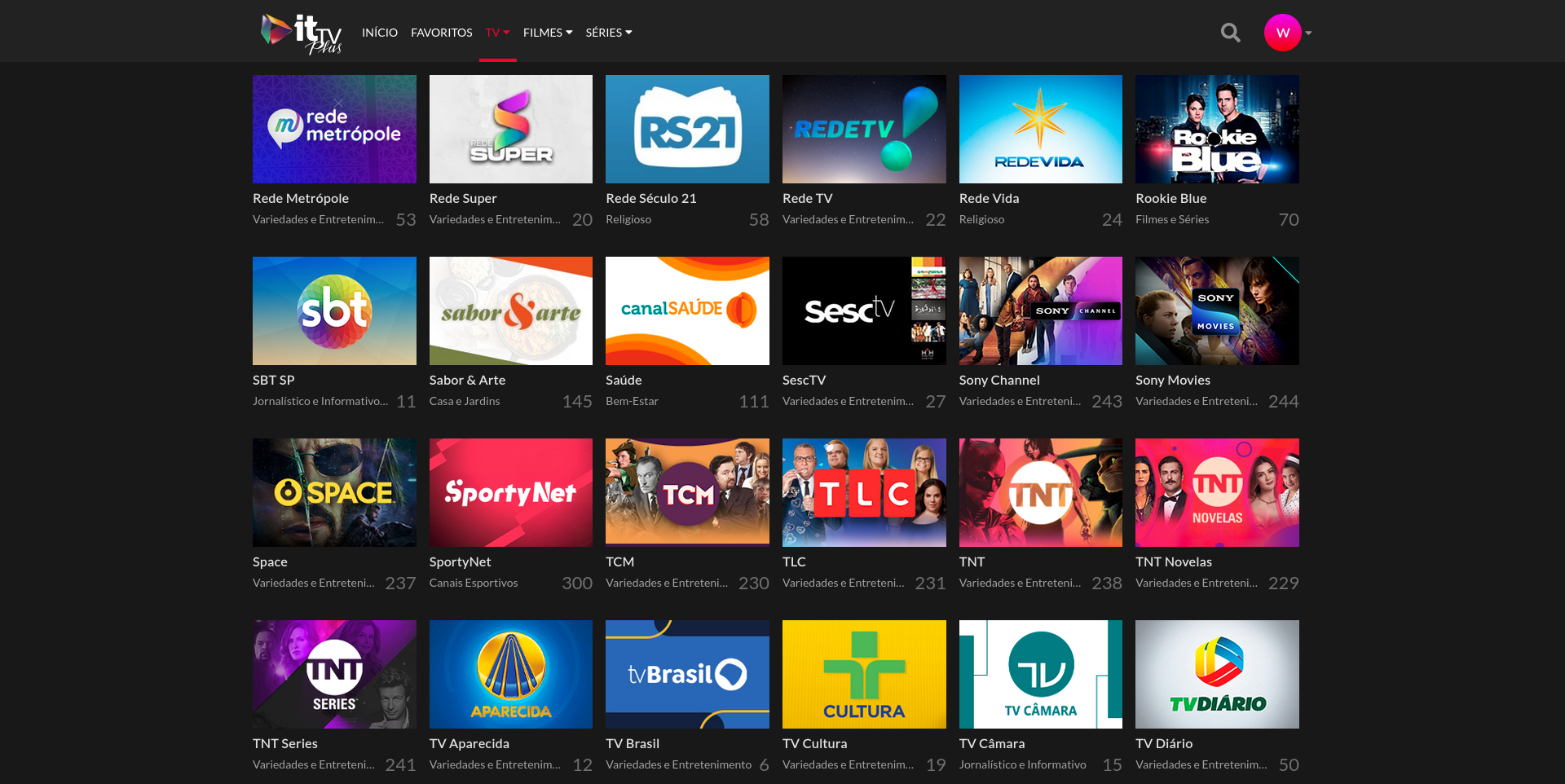Open the Canal Saúde thumbnail
This screenshot has height=784, width=1565.
tap(687, 311)
